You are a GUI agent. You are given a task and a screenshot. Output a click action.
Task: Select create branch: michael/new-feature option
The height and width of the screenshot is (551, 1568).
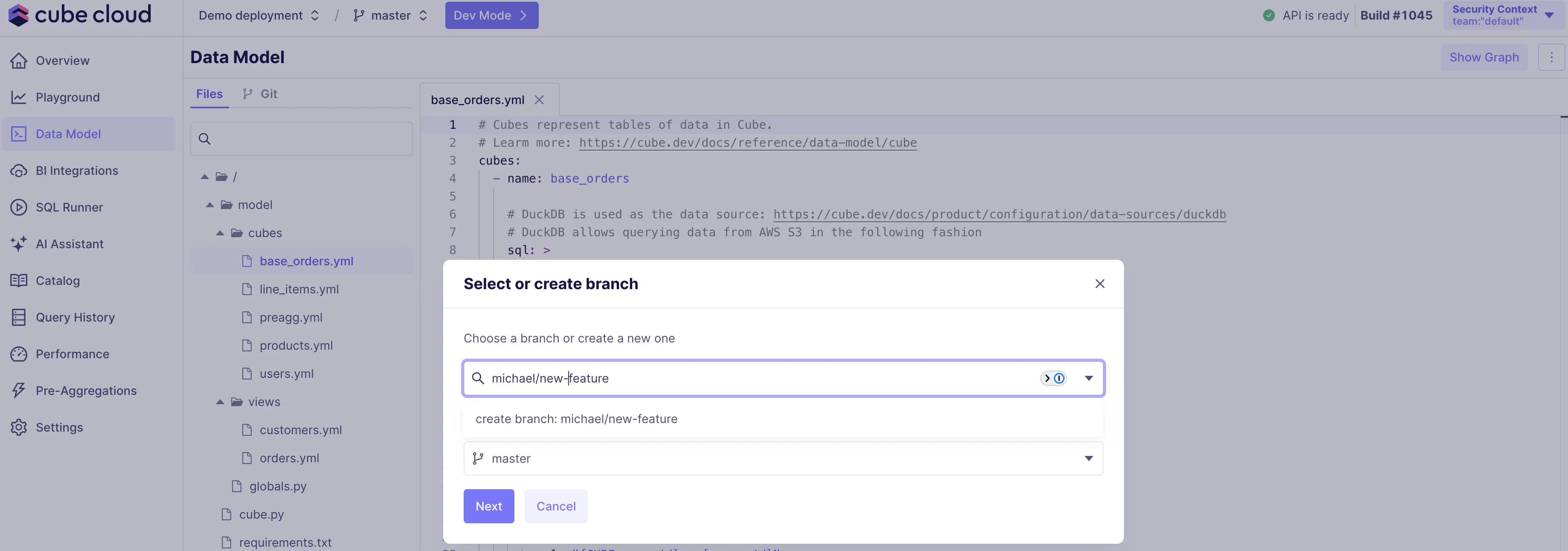click(576, 419)
